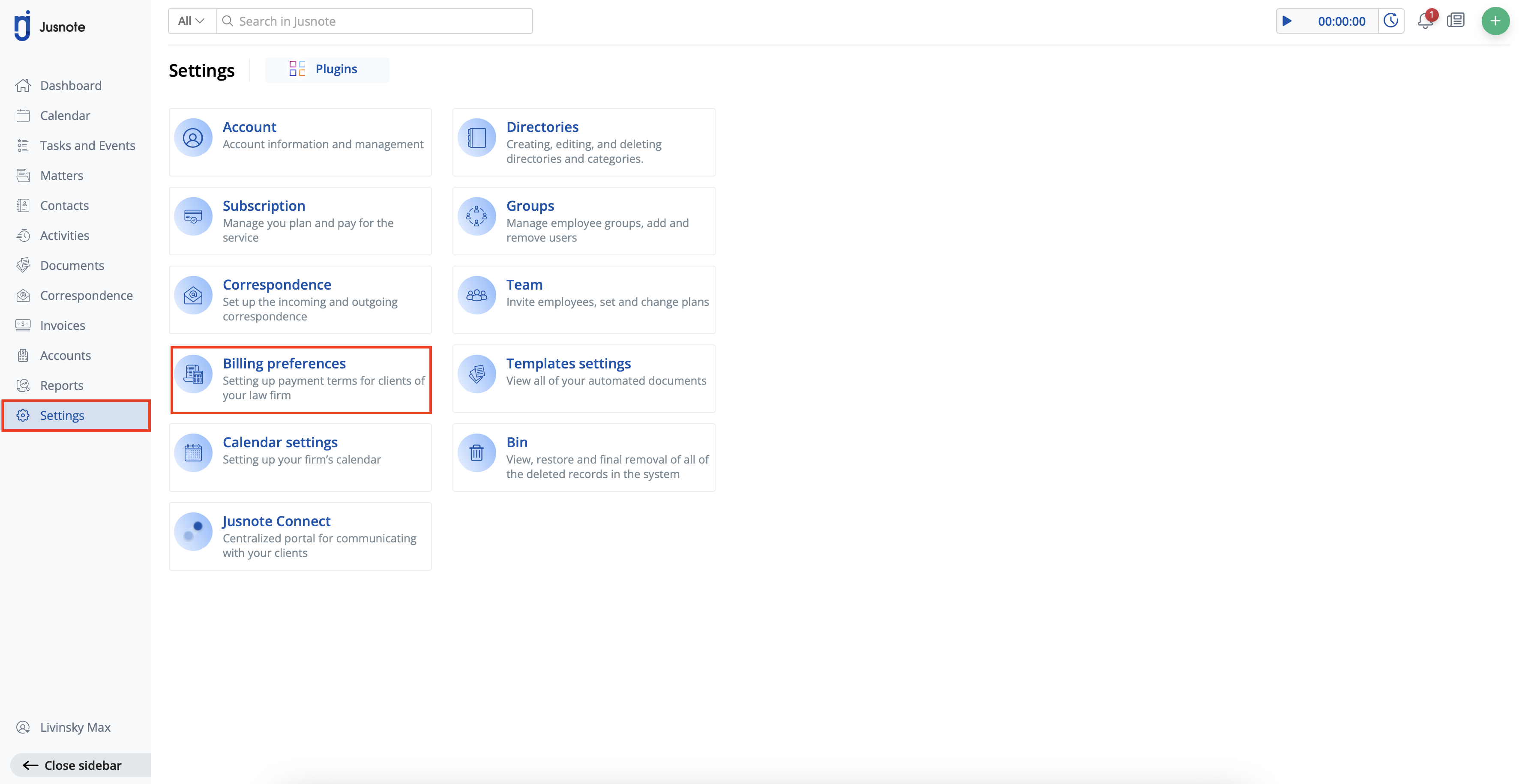Open Dashboard from the sidebar
The image size is (1528, 784).
coord(71,85)
